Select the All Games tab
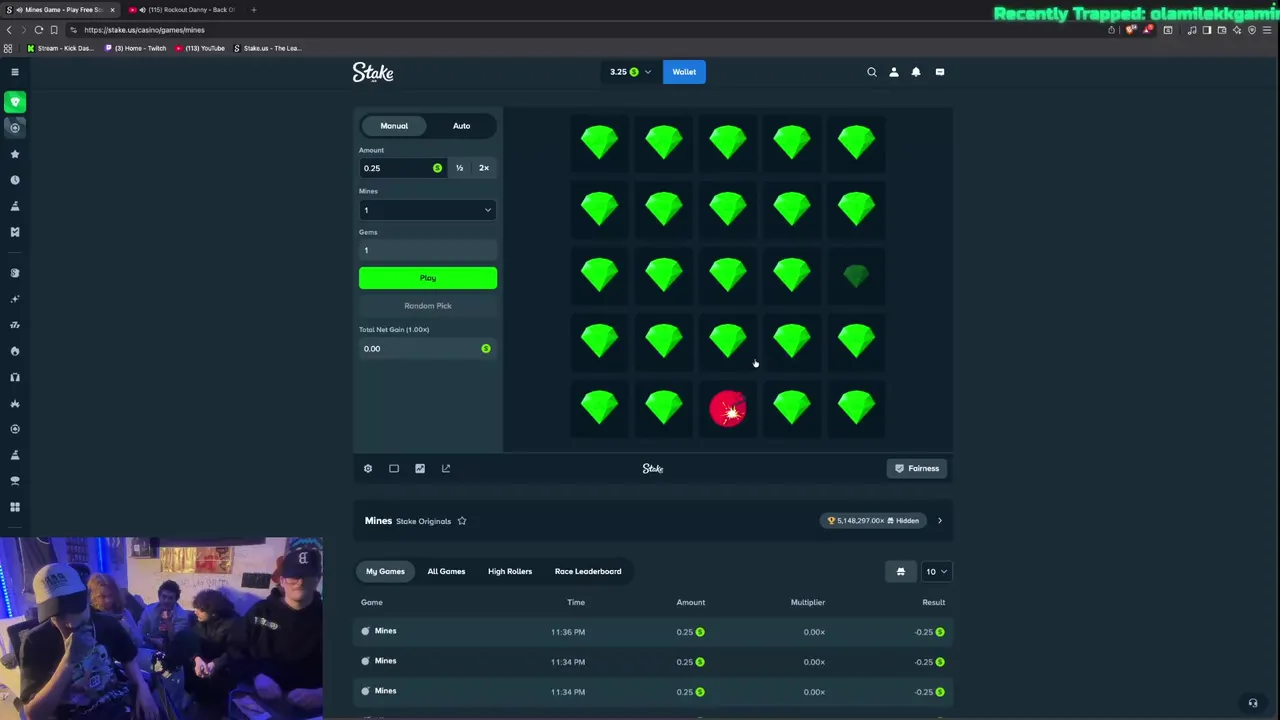Screen dimensions: 1280x720 [446, 571]
